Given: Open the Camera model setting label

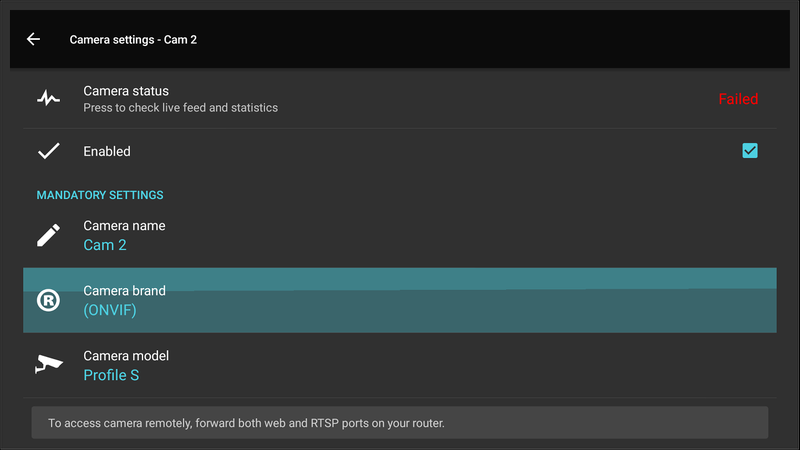Looking at the screenshot, I should click(x=126, y=356).
